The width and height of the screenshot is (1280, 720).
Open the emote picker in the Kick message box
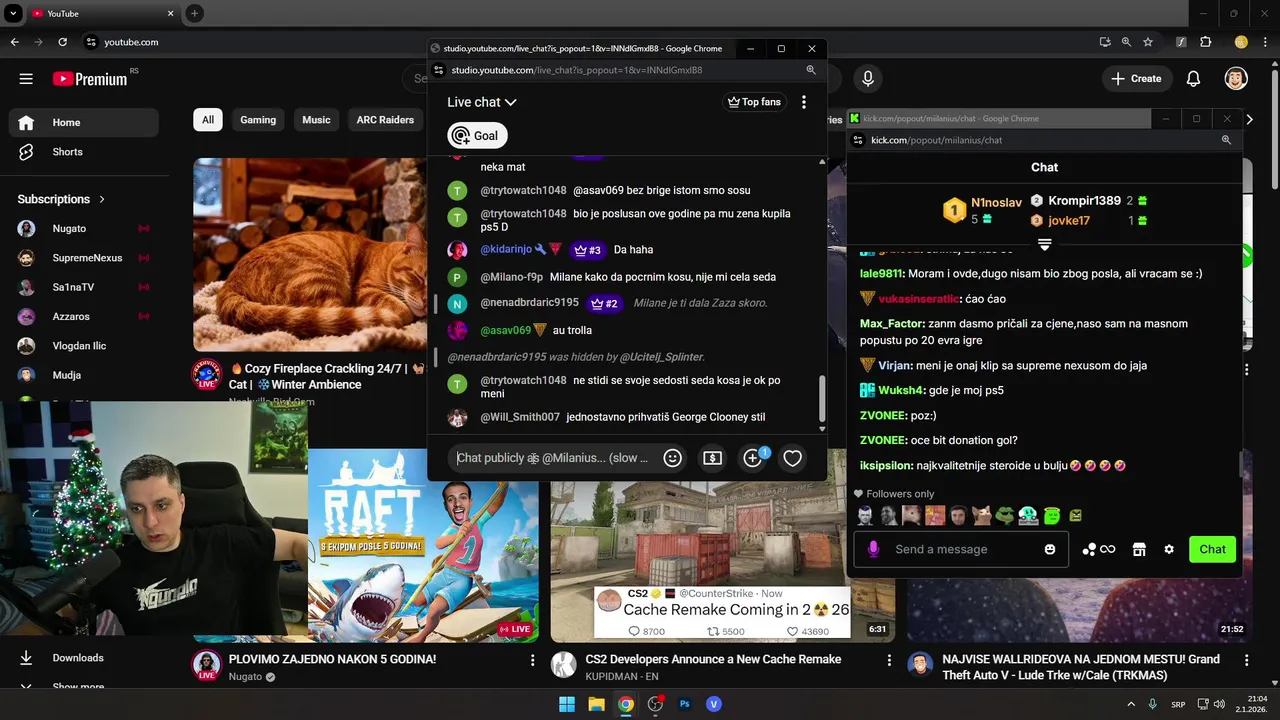(x=1050, y=549)
